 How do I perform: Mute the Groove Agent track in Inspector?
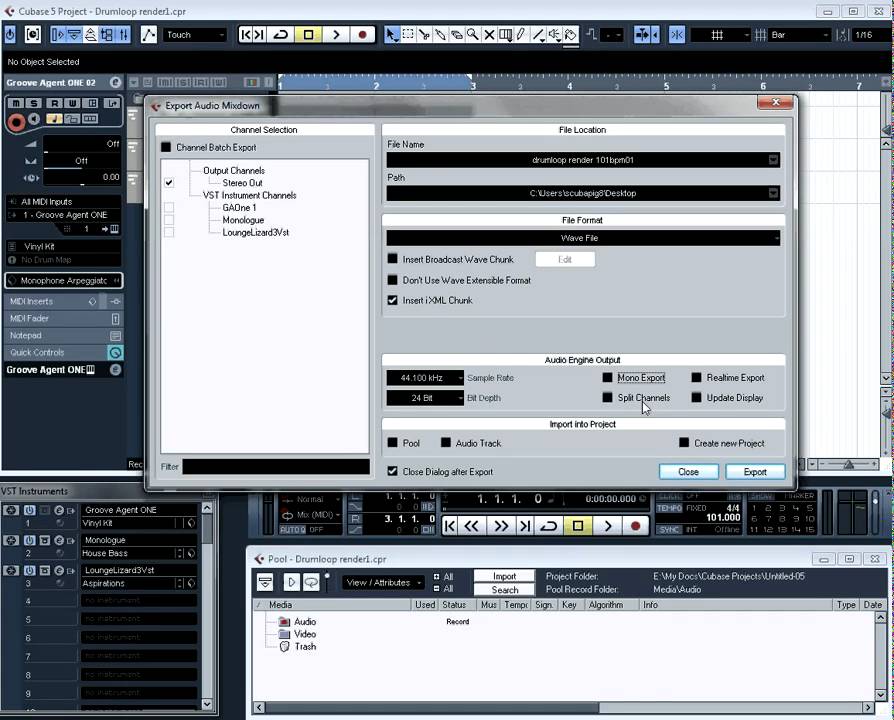[x=16, y=103]
